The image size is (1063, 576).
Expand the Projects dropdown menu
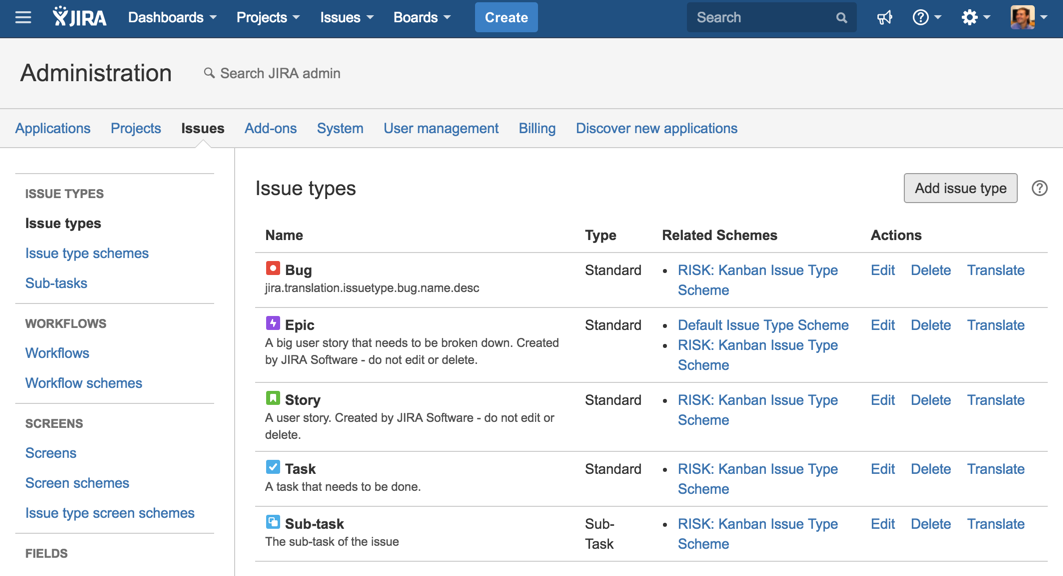(x=267, y=18)
